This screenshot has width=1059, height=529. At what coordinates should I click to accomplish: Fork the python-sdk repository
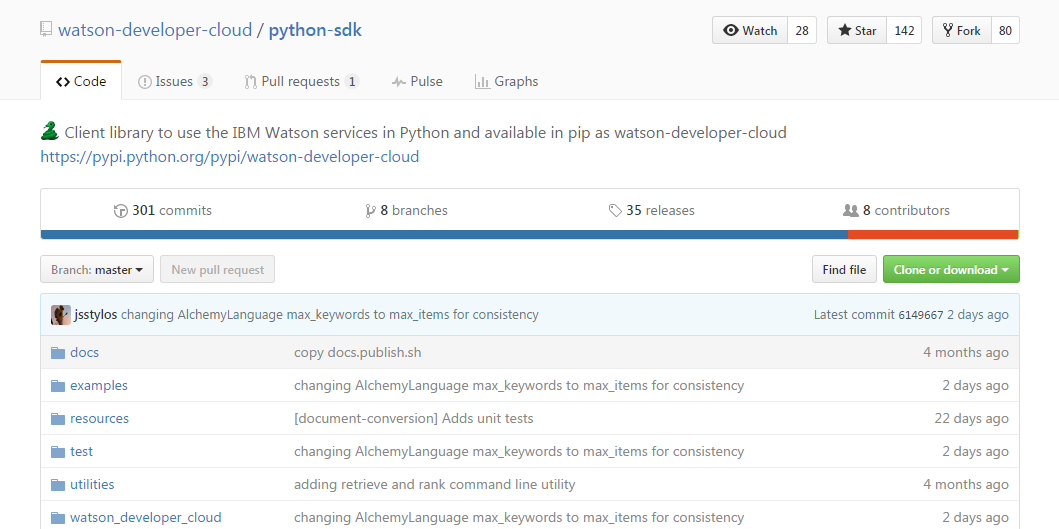pos(962,30)
